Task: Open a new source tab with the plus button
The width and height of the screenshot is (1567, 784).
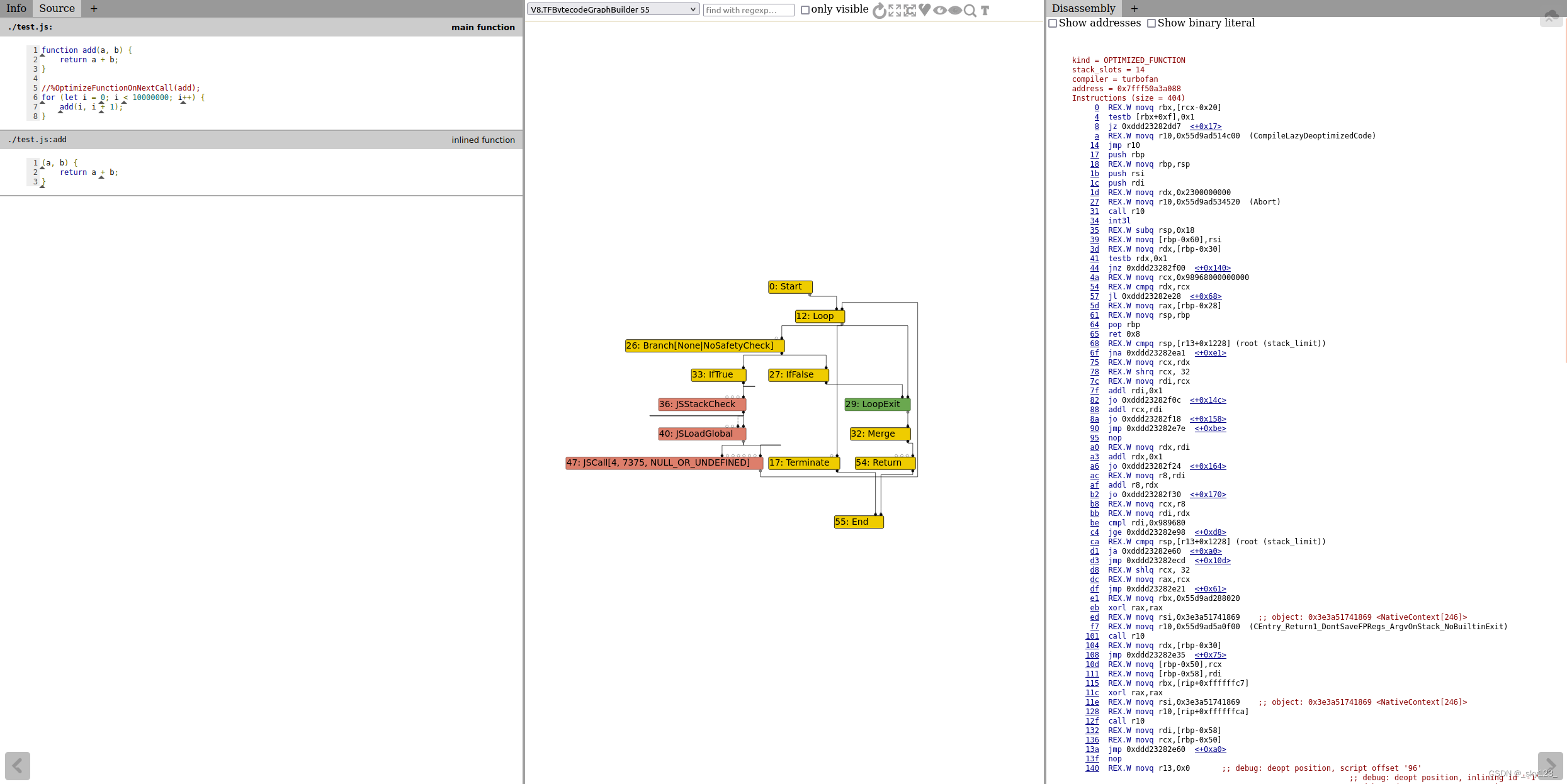Action: point(93,8)
